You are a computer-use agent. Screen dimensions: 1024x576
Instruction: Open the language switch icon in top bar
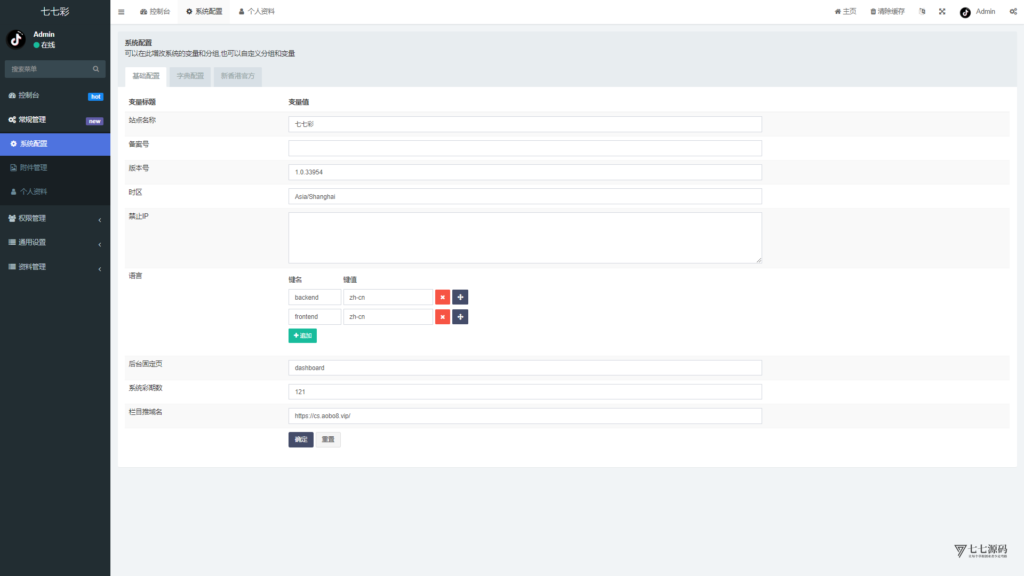tap(922, 12)
